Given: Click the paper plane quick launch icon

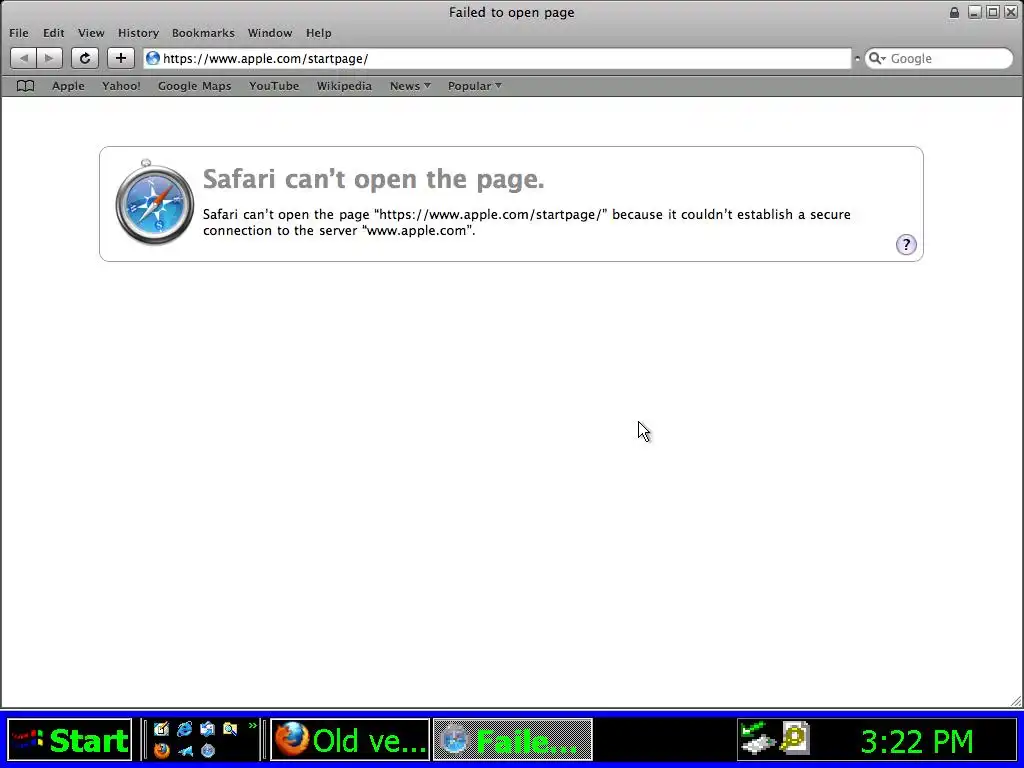Looking at the screenshot, I should tap(185, 750).
